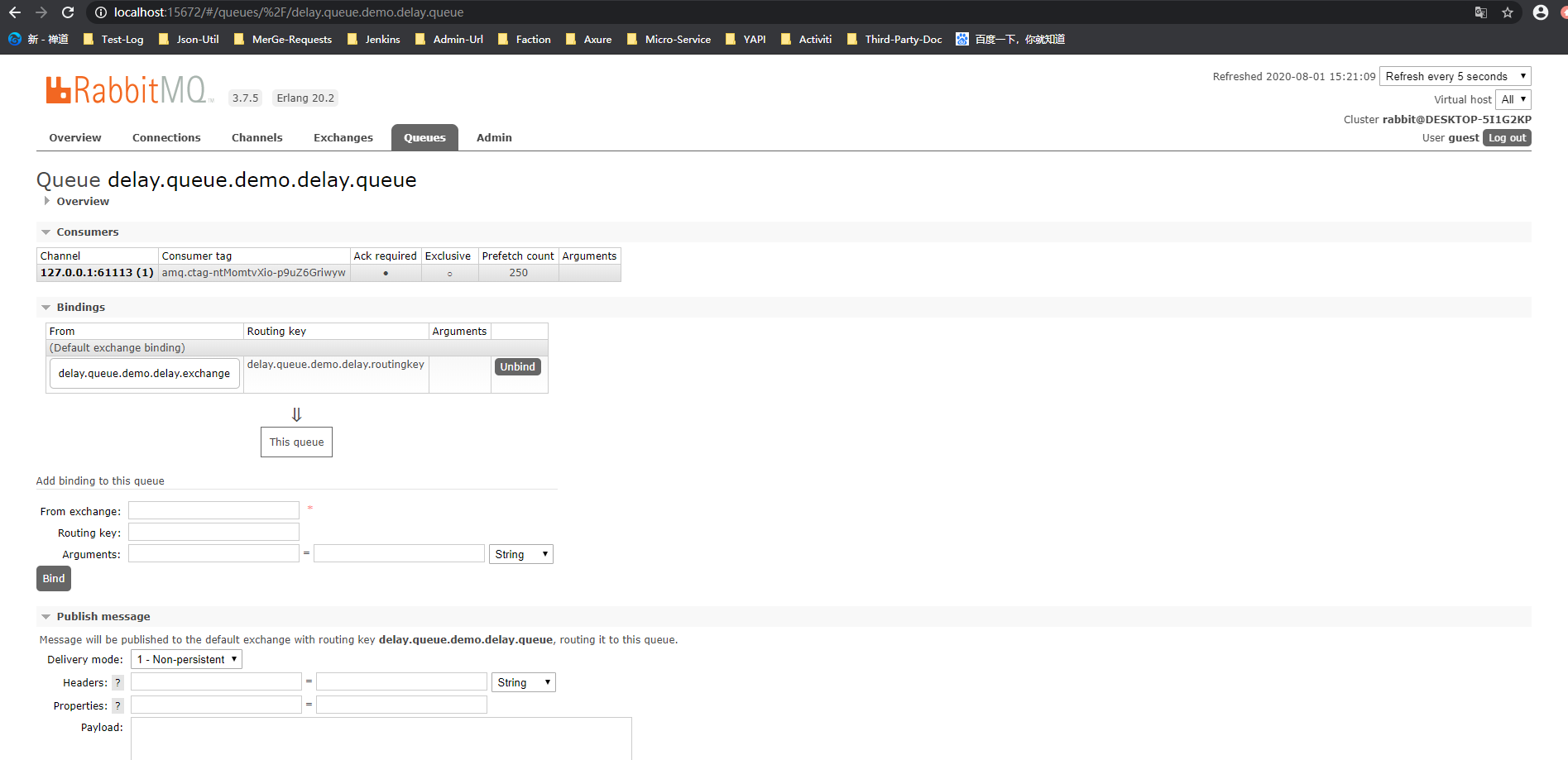Click the This queue box

(296, 442)
